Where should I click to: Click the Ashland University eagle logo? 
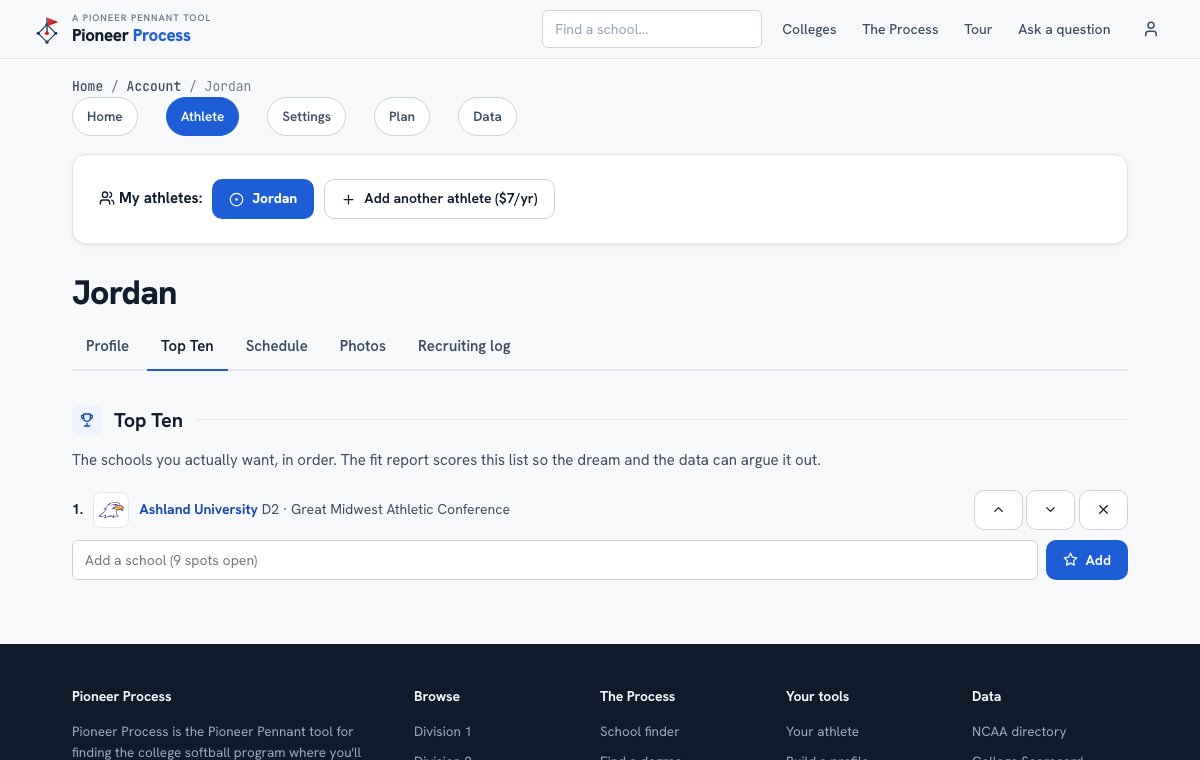point(111,510)
